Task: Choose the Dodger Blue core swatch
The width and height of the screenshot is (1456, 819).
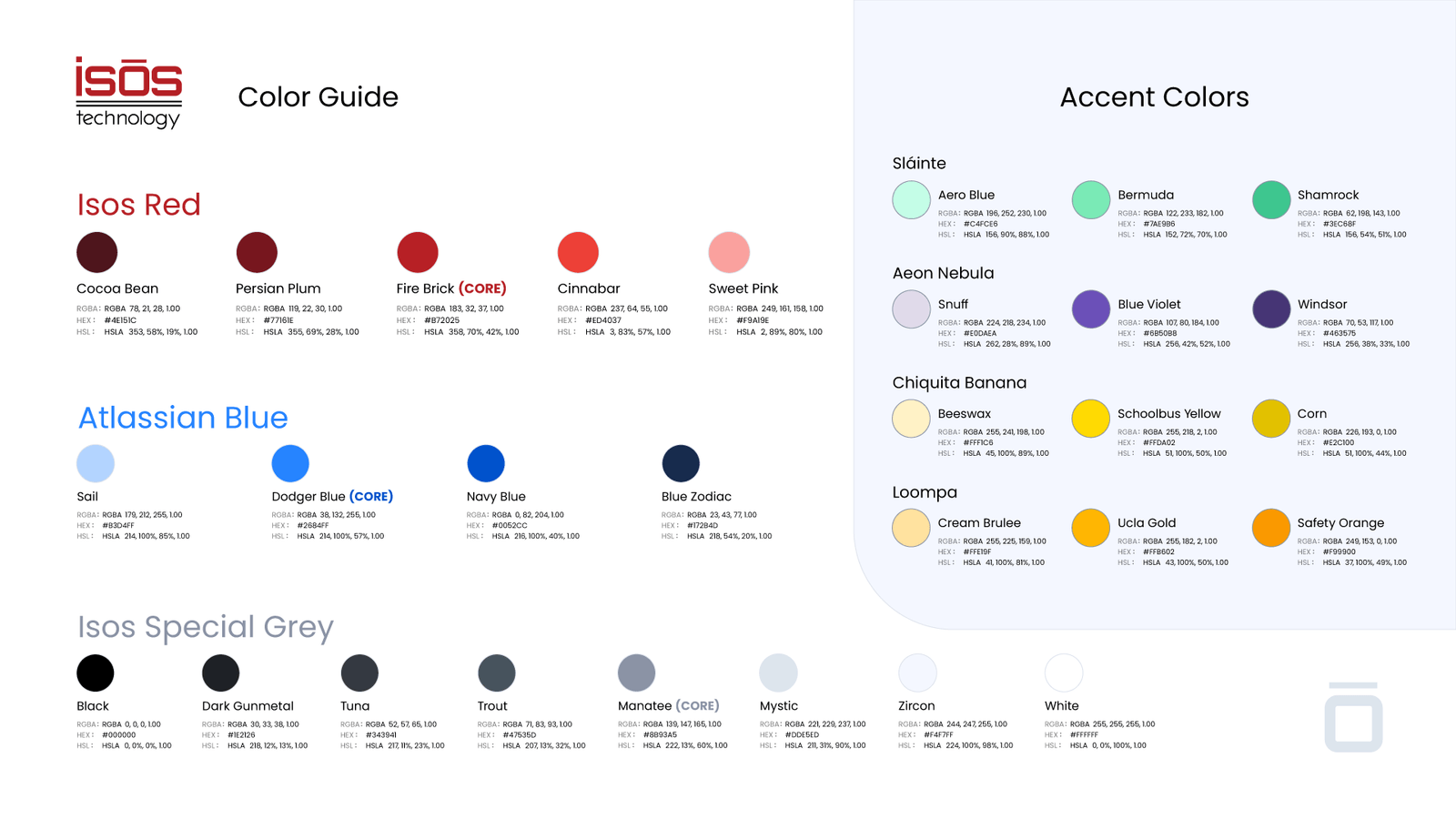Action: tap(290, 463)
